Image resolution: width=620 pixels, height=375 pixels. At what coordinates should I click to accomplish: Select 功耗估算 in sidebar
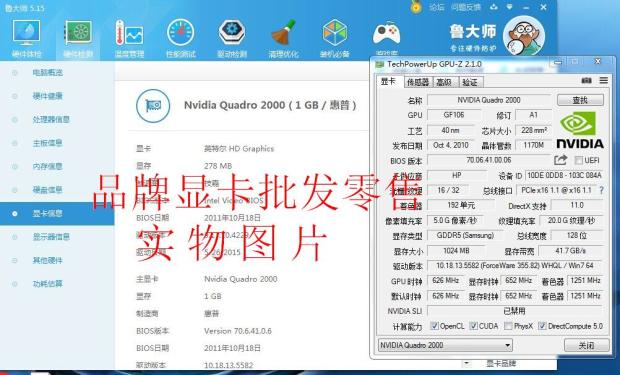point(47,284)
